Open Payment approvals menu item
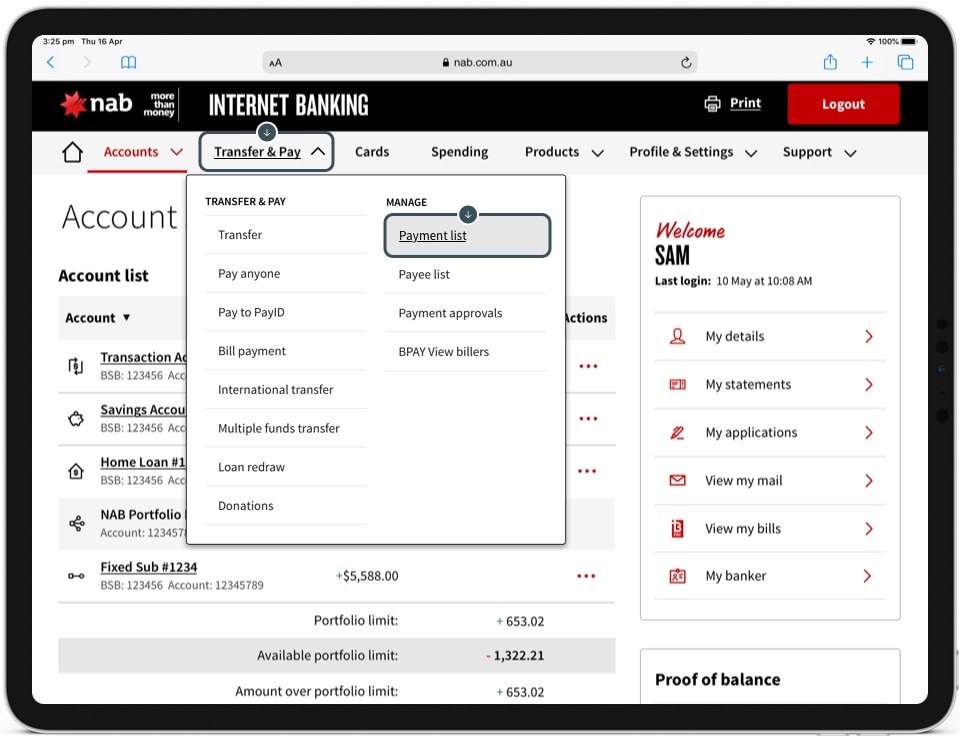This screenshot has height=740, width=960. 466,313
